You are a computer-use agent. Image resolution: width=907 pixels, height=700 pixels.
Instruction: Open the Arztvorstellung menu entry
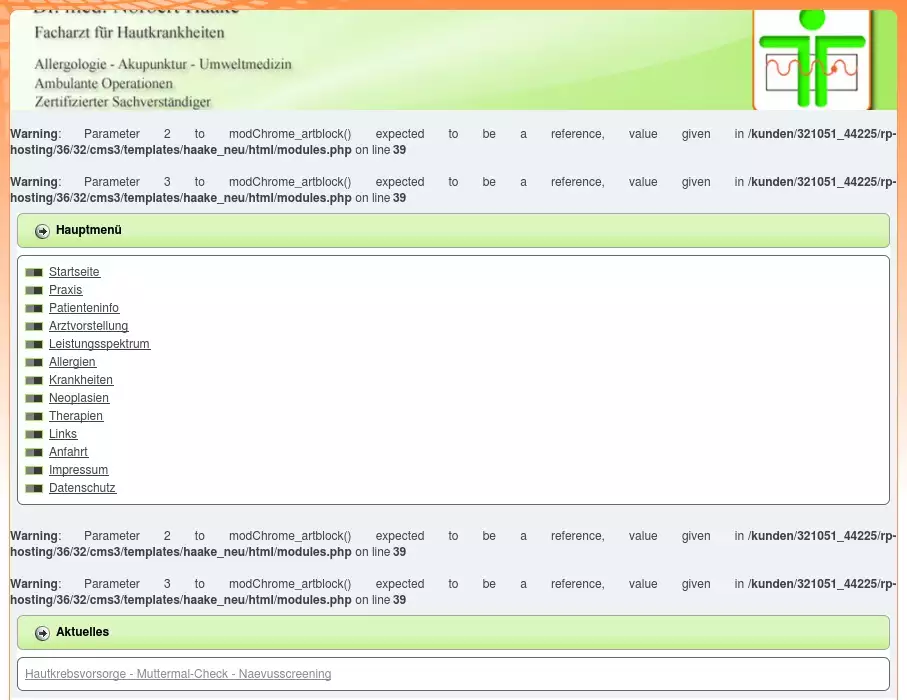coord(88,326)
